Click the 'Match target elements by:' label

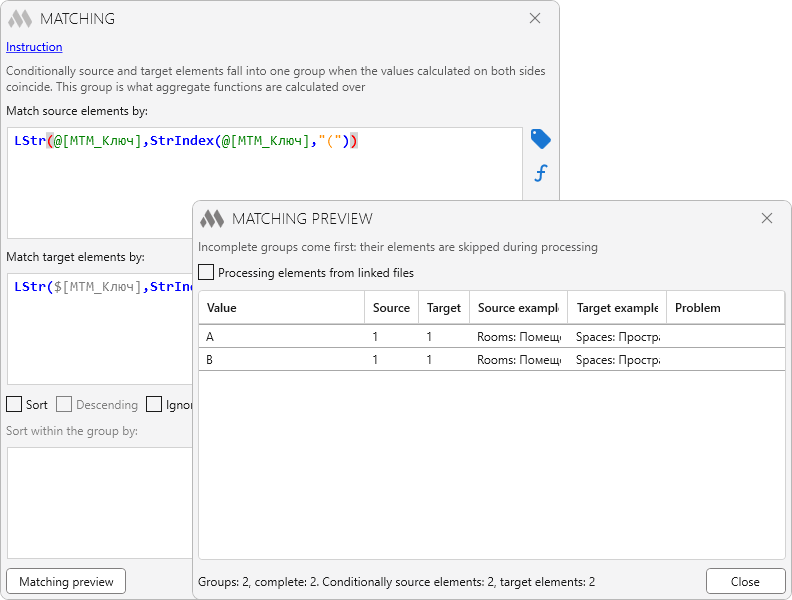[75, 257]
